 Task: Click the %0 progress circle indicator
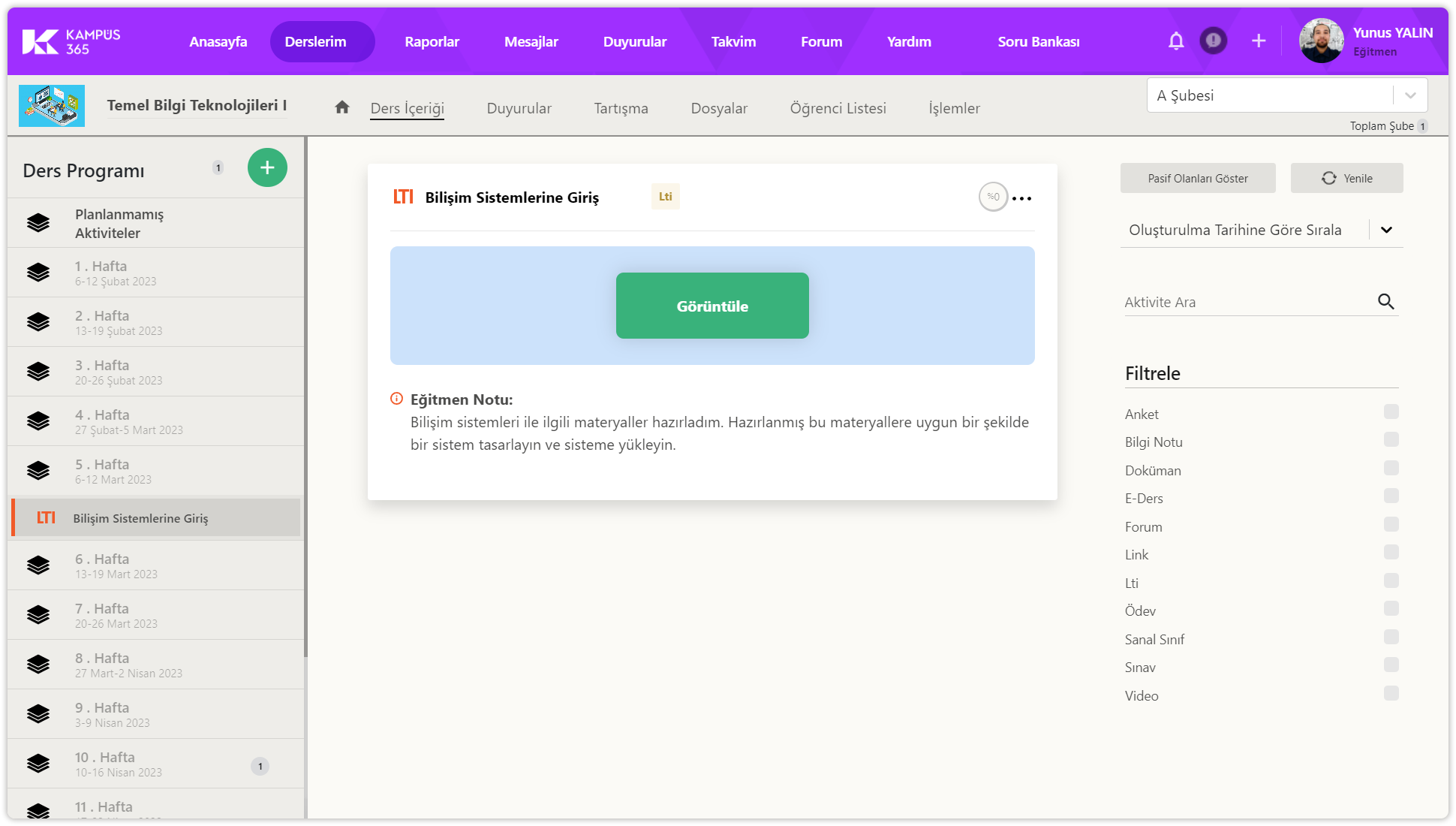pos(993,197)
